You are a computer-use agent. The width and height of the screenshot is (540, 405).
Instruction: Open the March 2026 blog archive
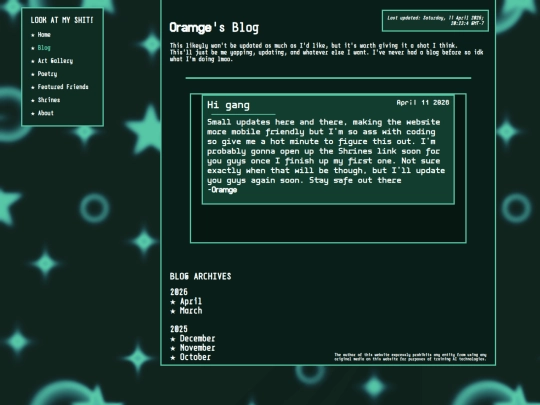[x=191, y=311]
